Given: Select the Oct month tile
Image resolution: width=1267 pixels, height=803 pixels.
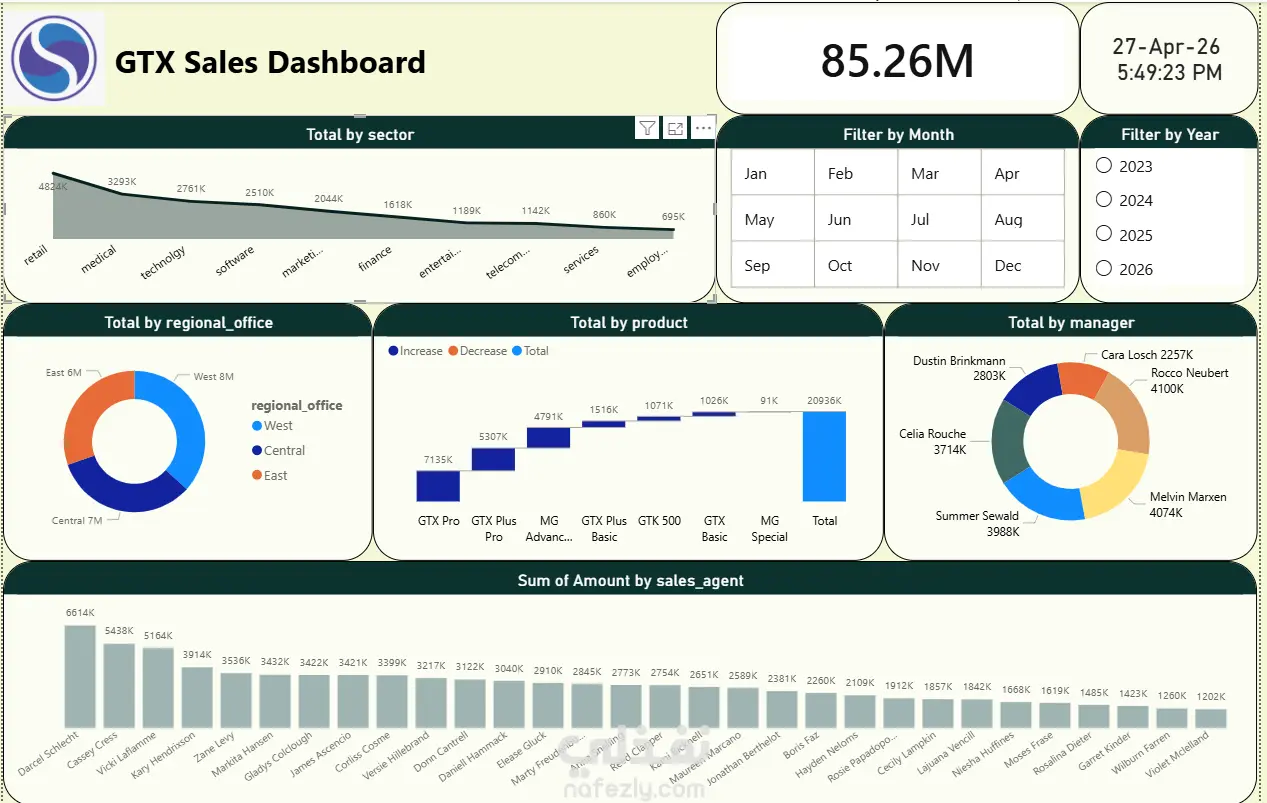Looking at the screenshot, I should tap(856, 265).
